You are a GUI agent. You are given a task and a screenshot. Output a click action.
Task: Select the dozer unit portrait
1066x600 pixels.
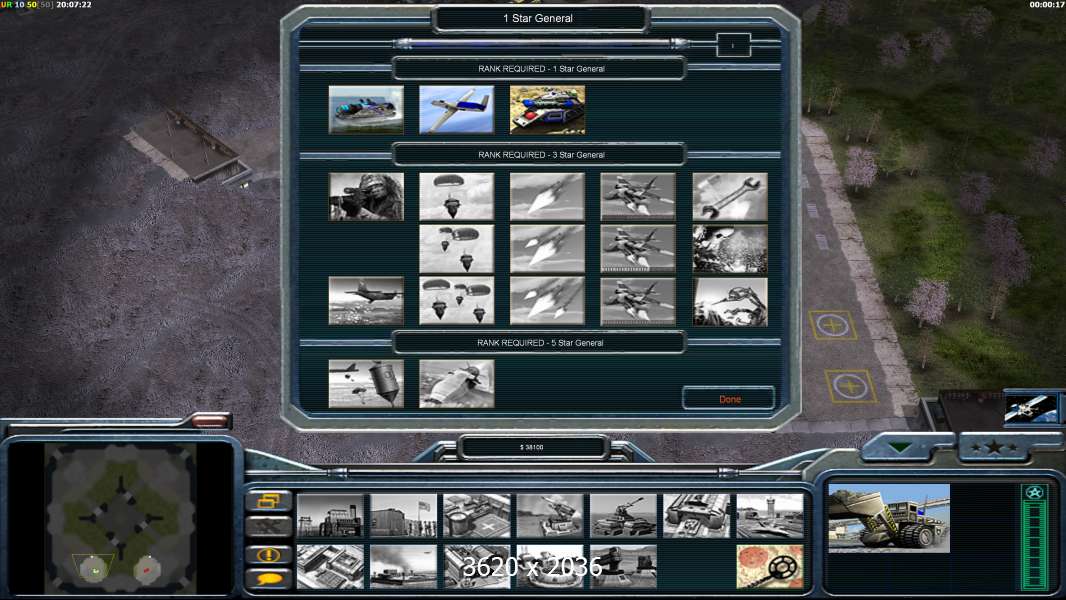tap(889, 518)
